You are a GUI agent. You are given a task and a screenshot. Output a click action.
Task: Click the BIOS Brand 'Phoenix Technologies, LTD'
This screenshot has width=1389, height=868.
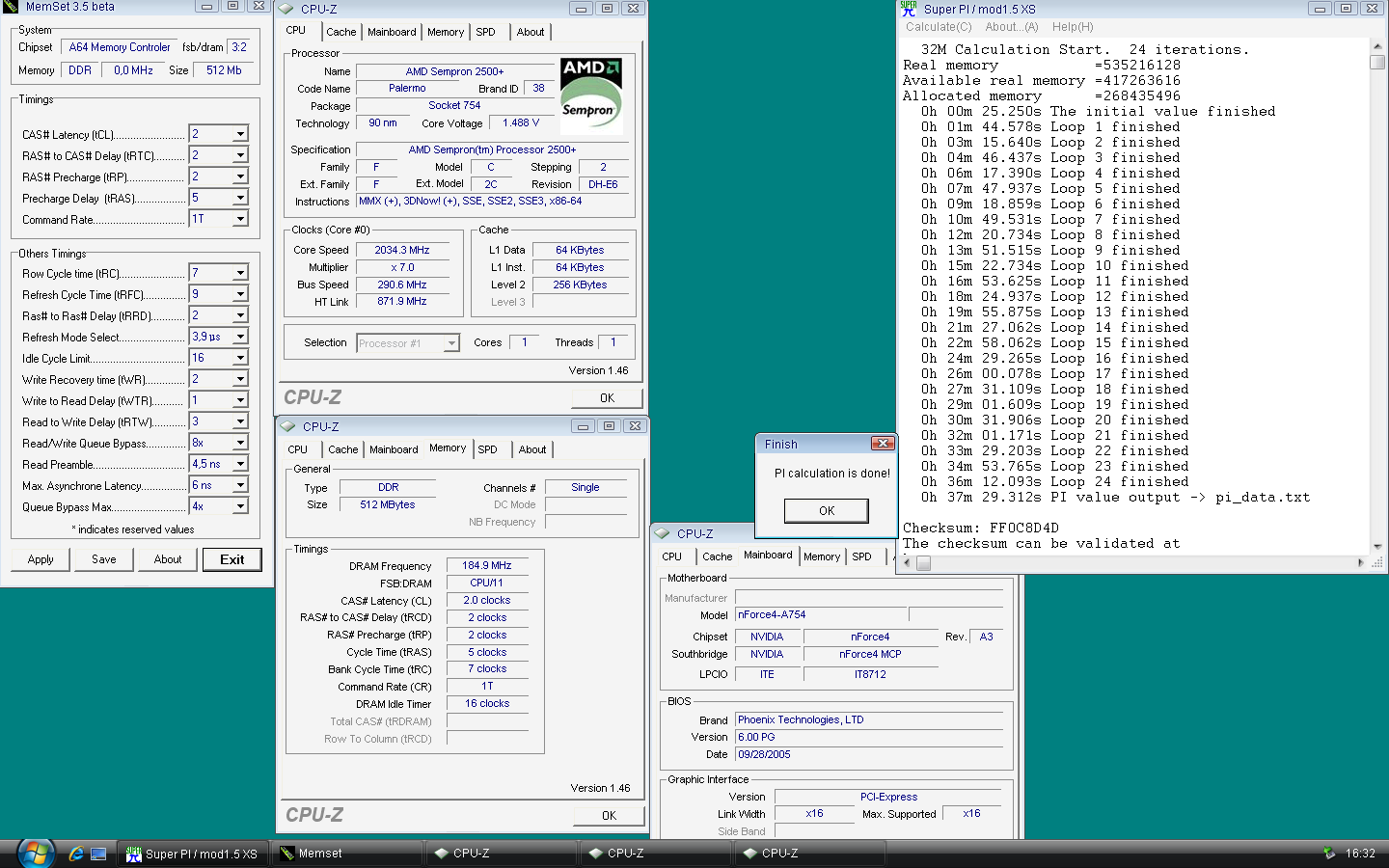coord(869,719)
